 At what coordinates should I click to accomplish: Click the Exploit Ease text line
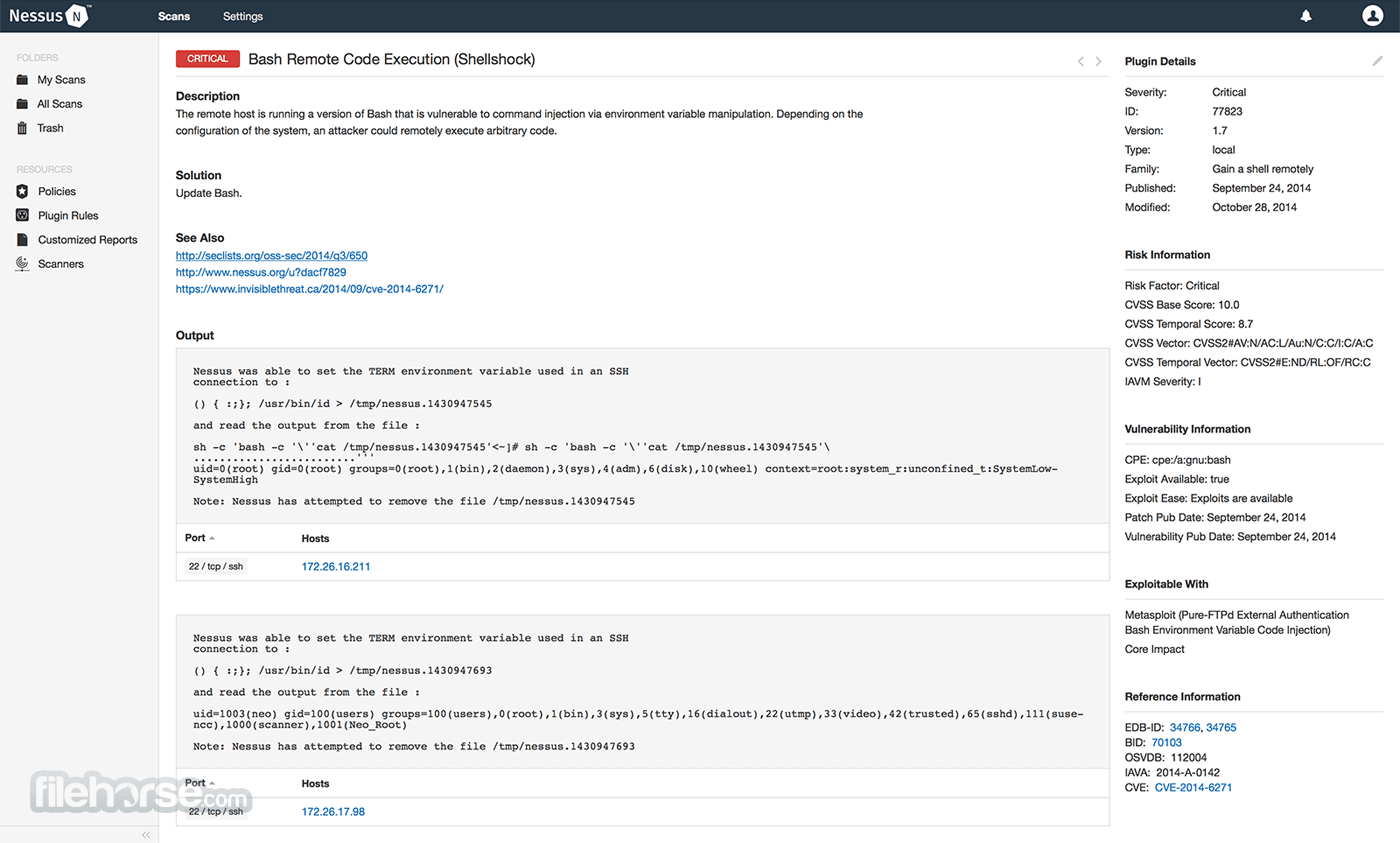pyautogui.click(x=1209, y=498)
